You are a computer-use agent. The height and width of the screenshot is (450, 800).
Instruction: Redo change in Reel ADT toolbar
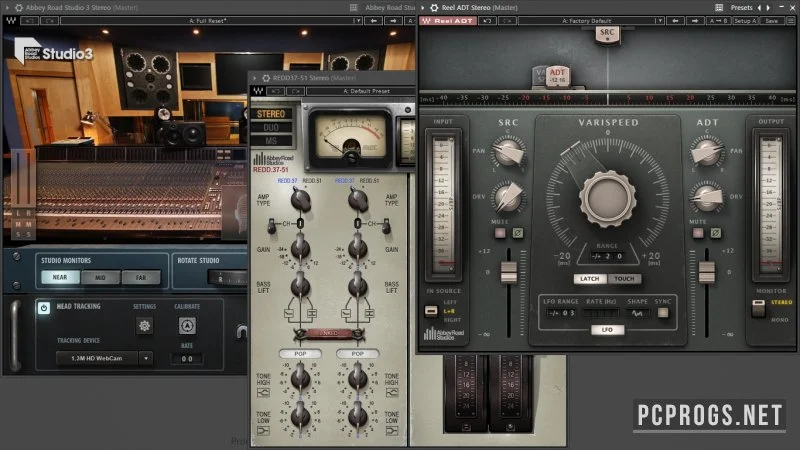(x=507, y=21)
